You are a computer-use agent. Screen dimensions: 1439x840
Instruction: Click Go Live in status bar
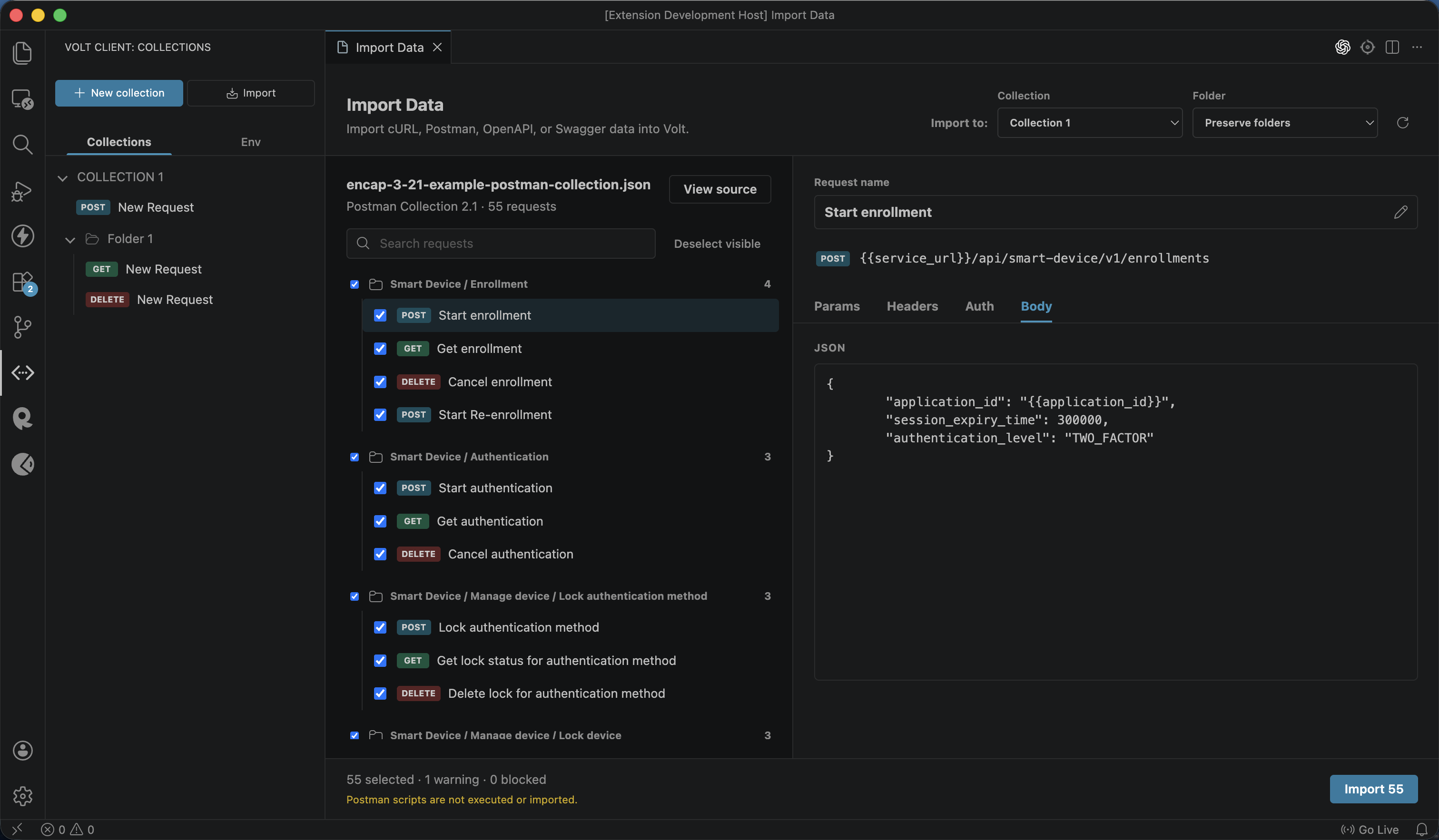(x=1370, y=829)
